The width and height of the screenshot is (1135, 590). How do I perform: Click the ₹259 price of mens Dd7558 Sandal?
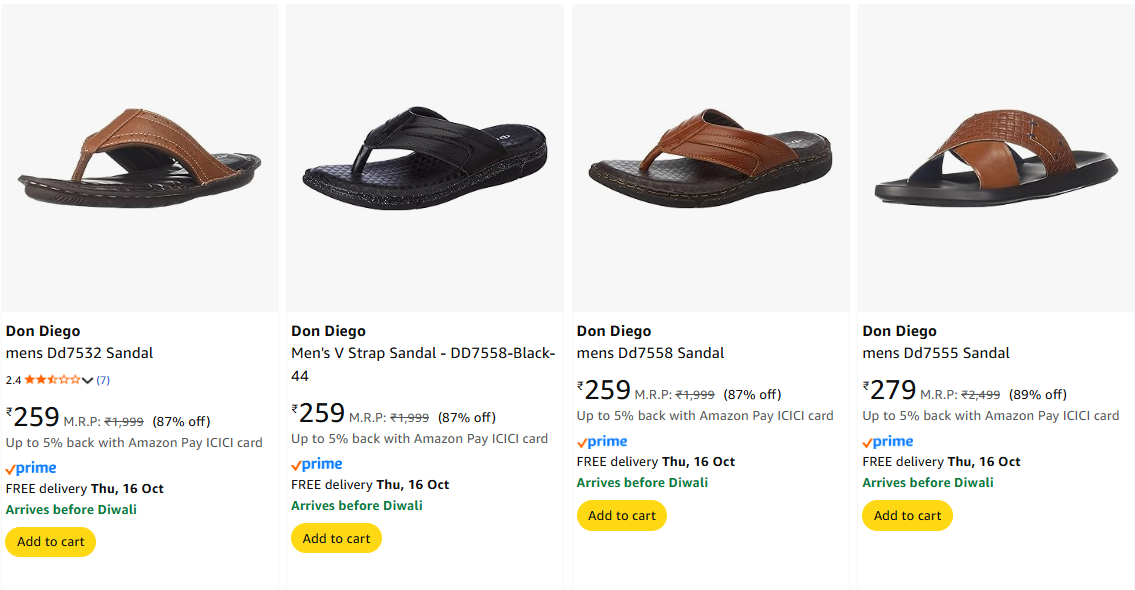[605, 390]
